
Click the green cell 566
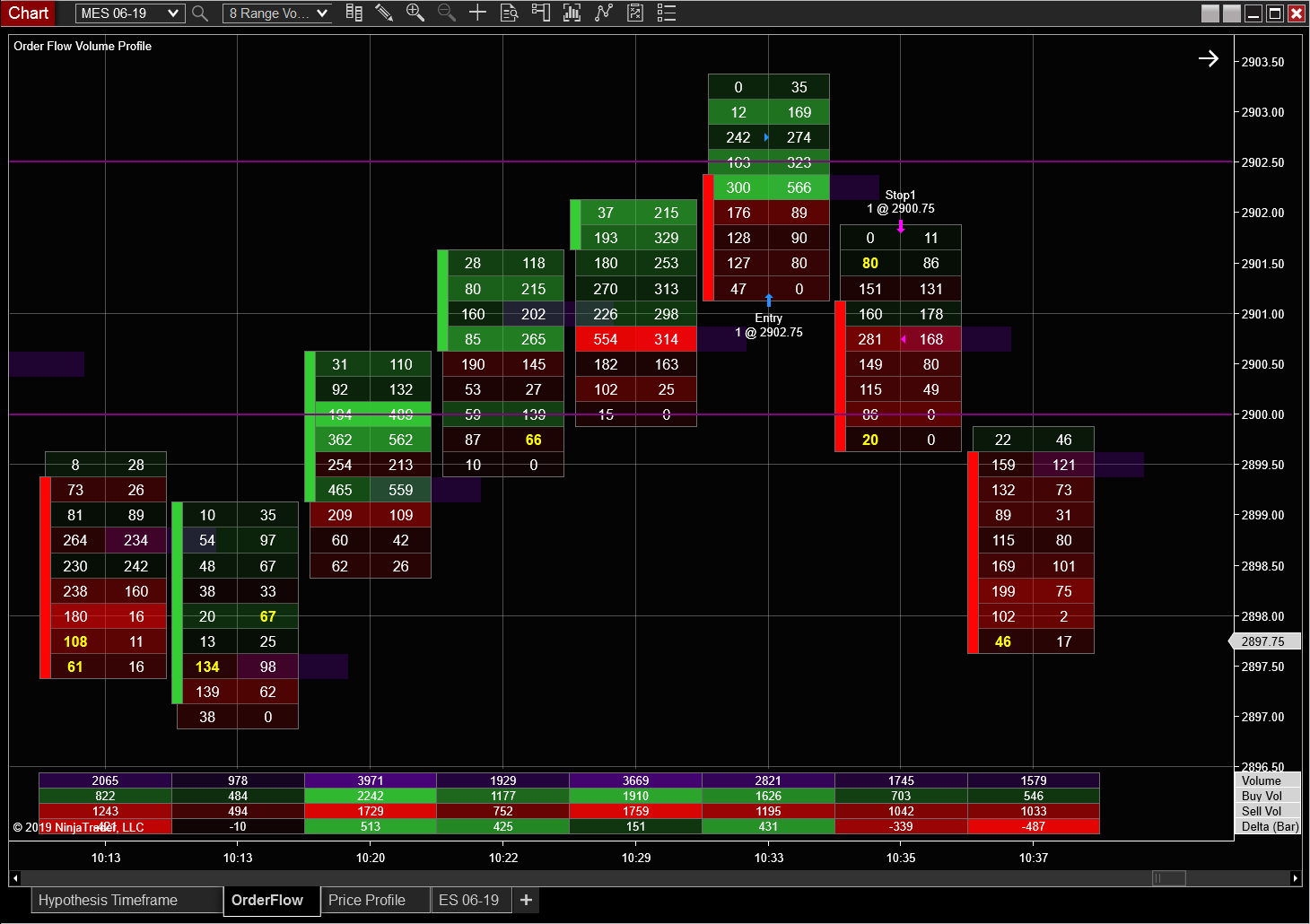[799, 187]
